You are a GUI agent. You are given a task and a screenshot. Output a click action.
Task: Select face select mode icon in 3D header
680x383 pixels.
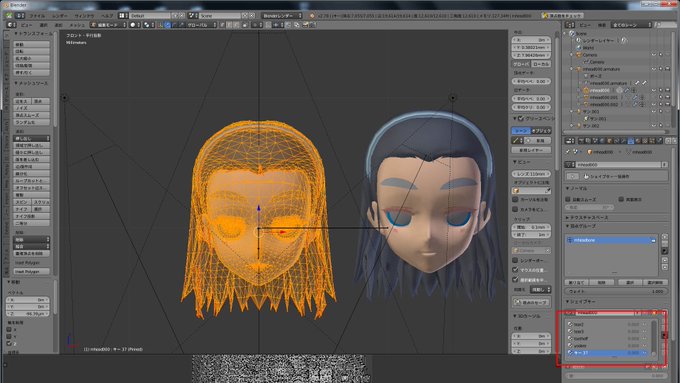click(237, 25)
